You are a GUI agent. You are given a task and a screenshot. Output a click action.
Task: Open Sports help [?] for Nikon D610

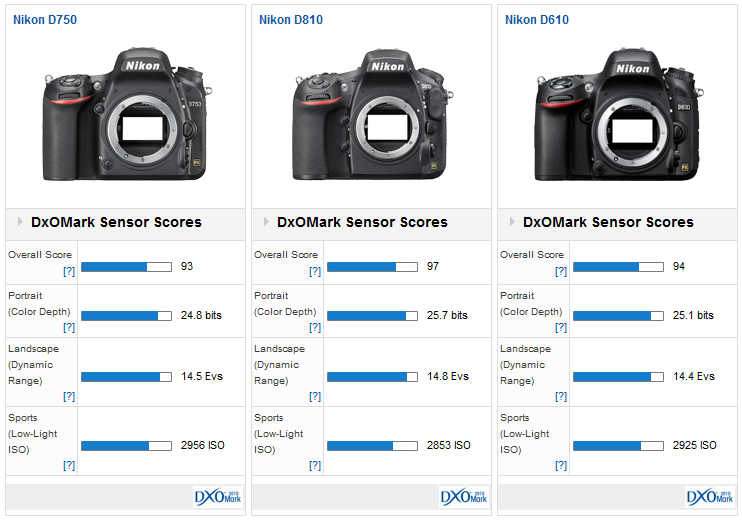(x=561, y=465)
